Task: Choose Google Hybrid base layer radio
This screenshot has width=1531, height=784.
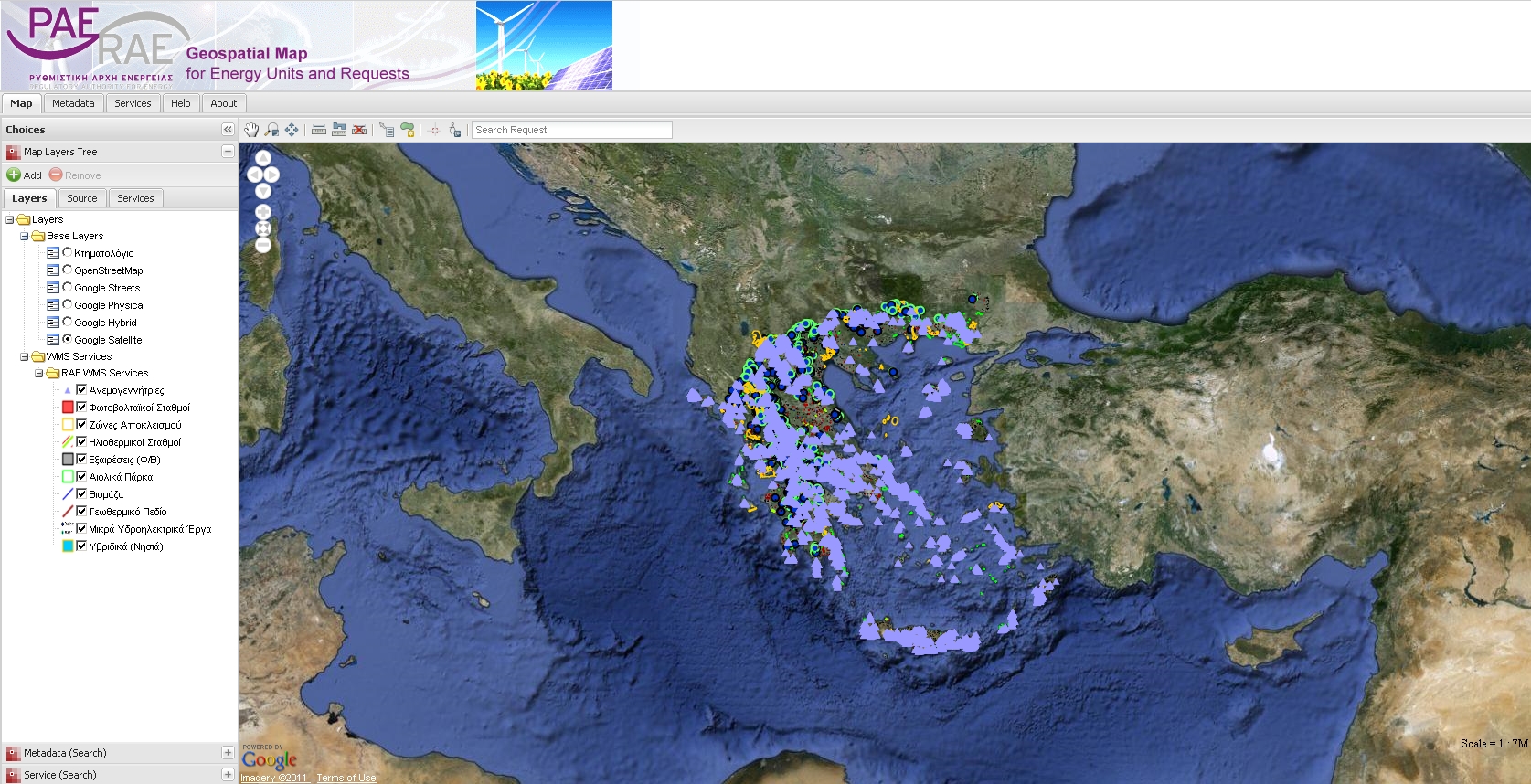Action: coord(67,323)
